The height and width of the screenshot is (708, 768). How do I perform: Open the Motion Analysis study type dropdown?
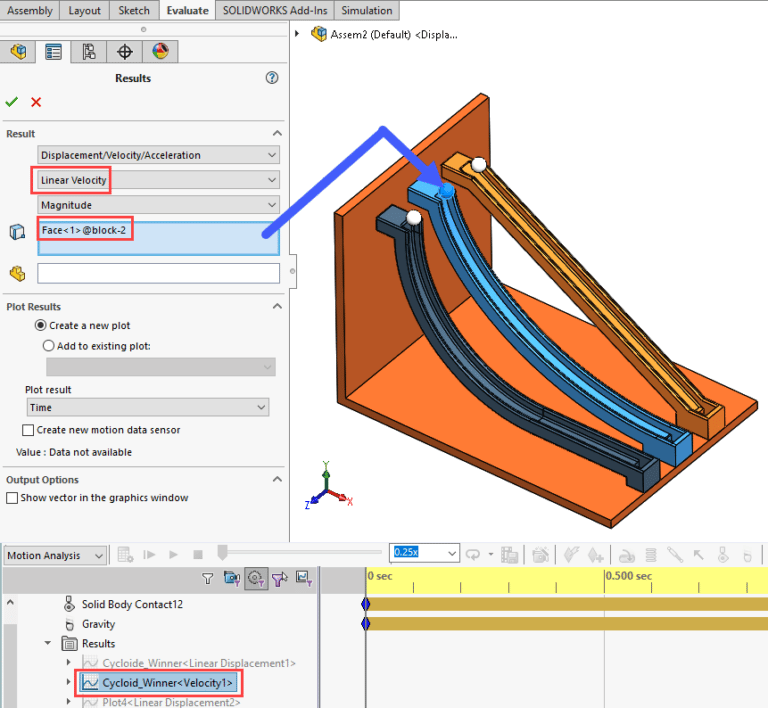coord(55,555)
